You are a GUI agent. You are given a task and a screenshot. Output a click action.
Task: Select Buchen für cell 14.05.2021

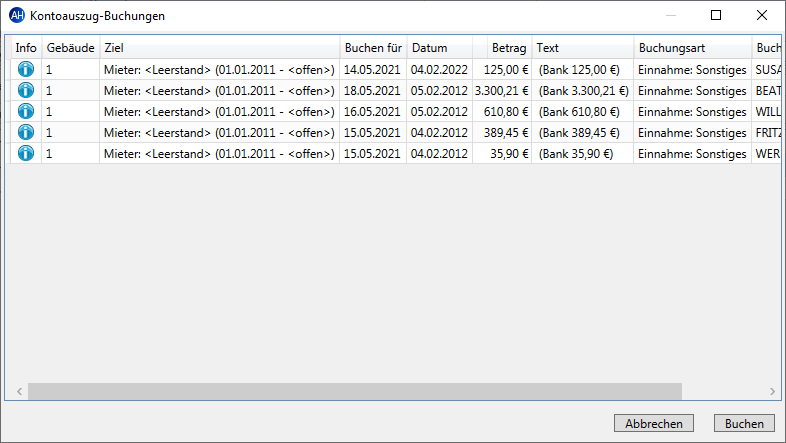[x=373, y=70]
